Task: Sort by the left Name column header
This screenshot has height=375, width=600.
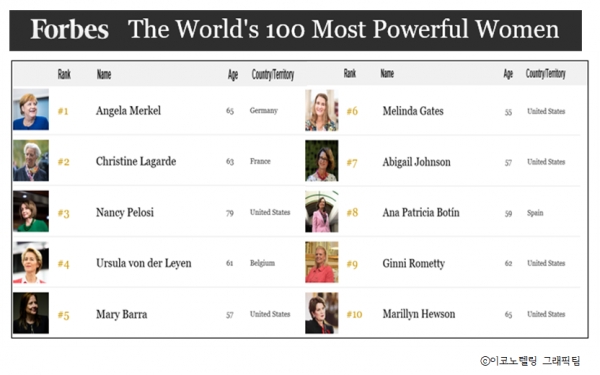Action: 104,74
